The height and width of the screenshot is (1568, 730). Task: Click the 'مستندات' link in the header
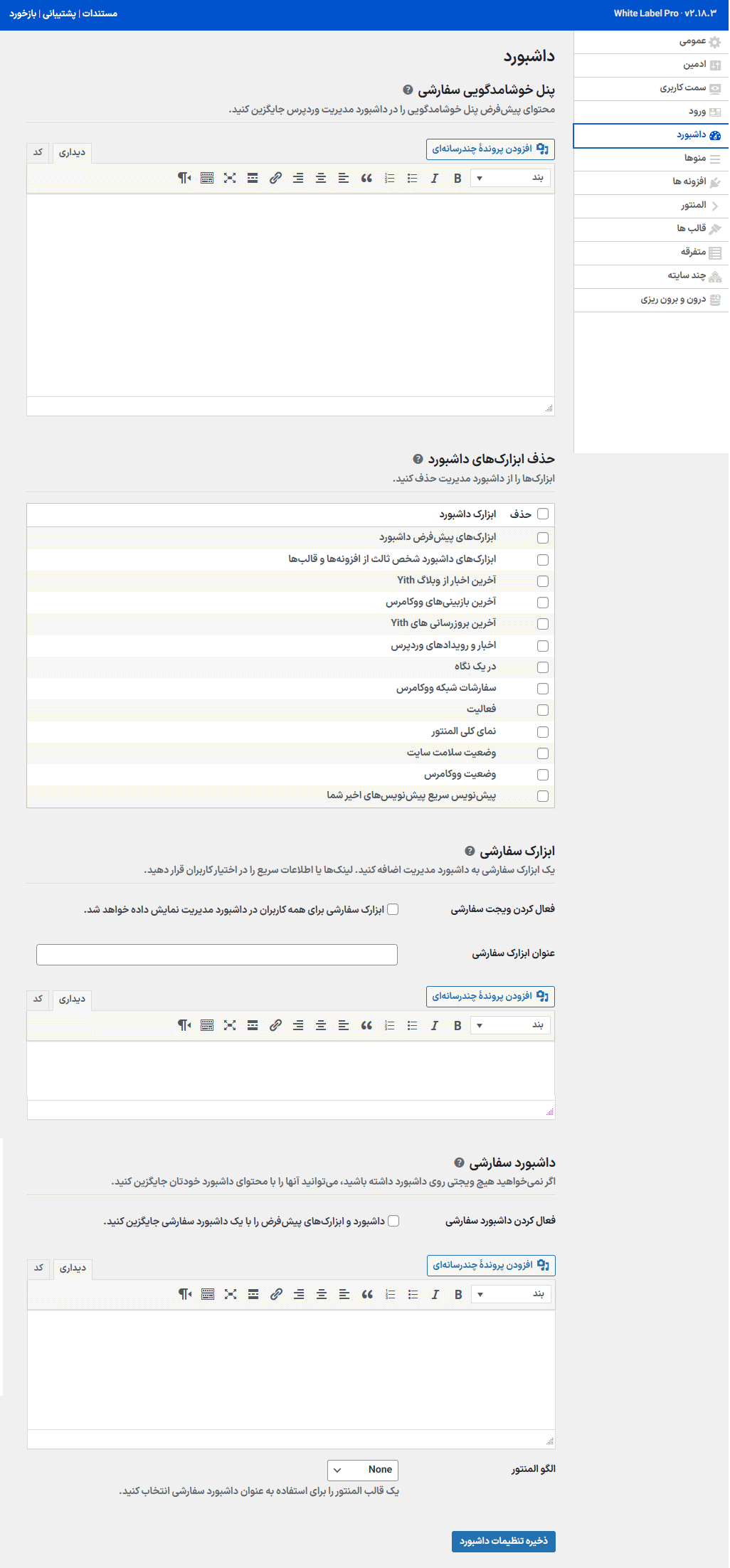point(100,14)
